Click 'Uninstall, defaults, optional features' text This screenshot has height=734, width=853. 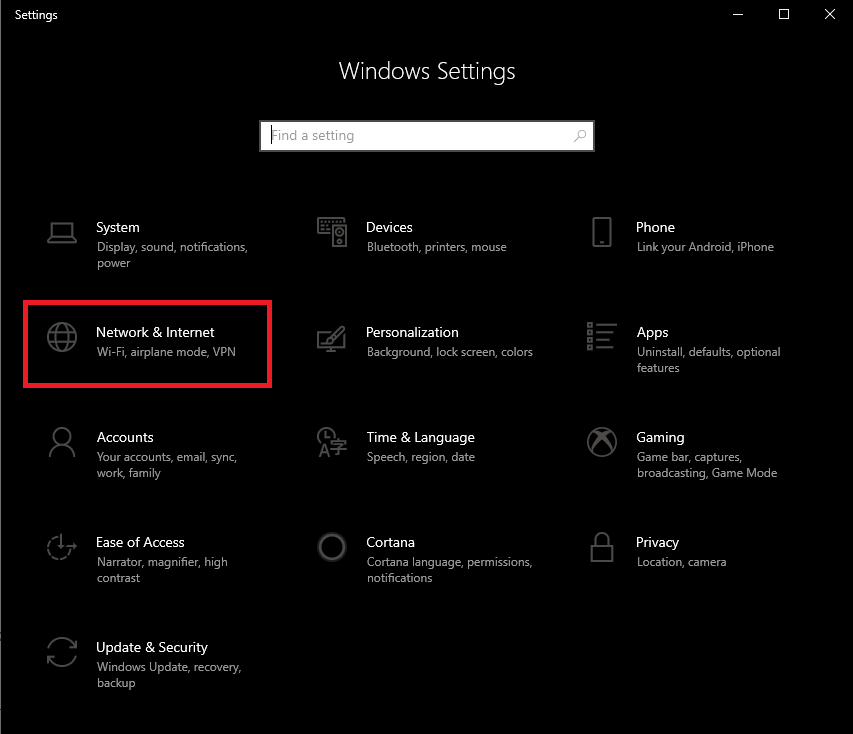(x=708, y=360)
